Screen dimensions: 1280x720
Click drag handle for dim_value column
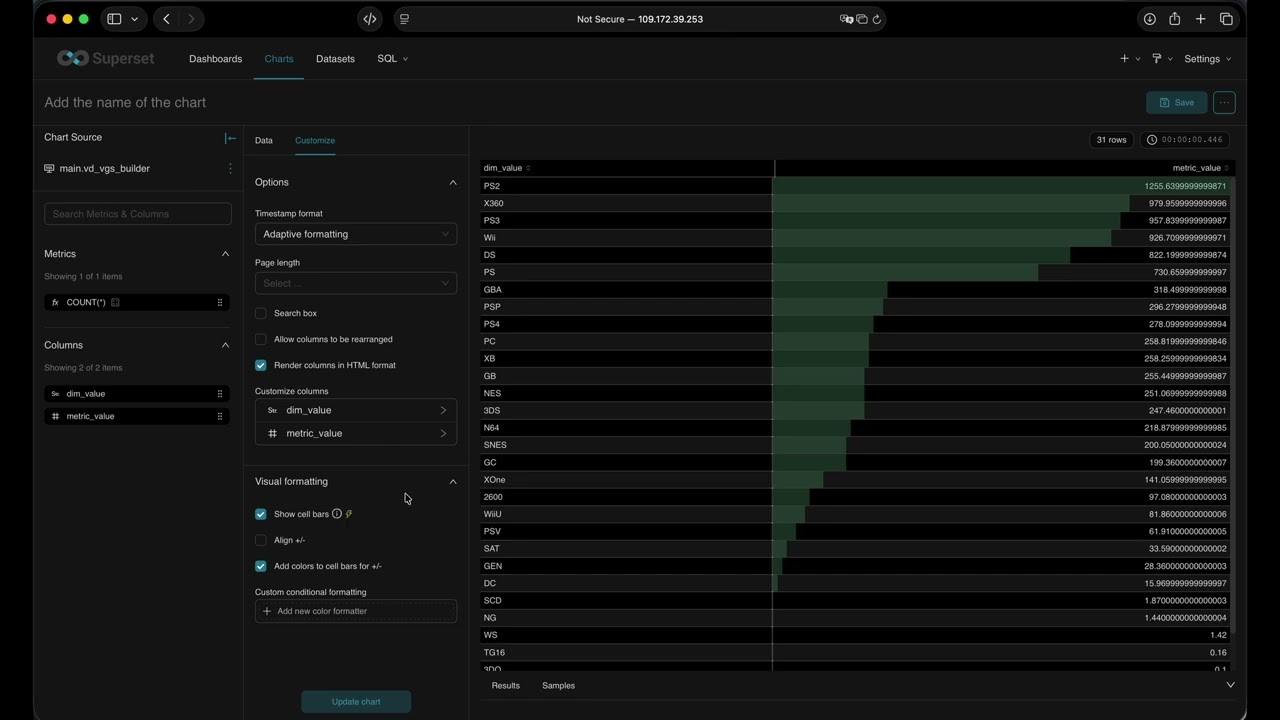(x=220, y=394)
